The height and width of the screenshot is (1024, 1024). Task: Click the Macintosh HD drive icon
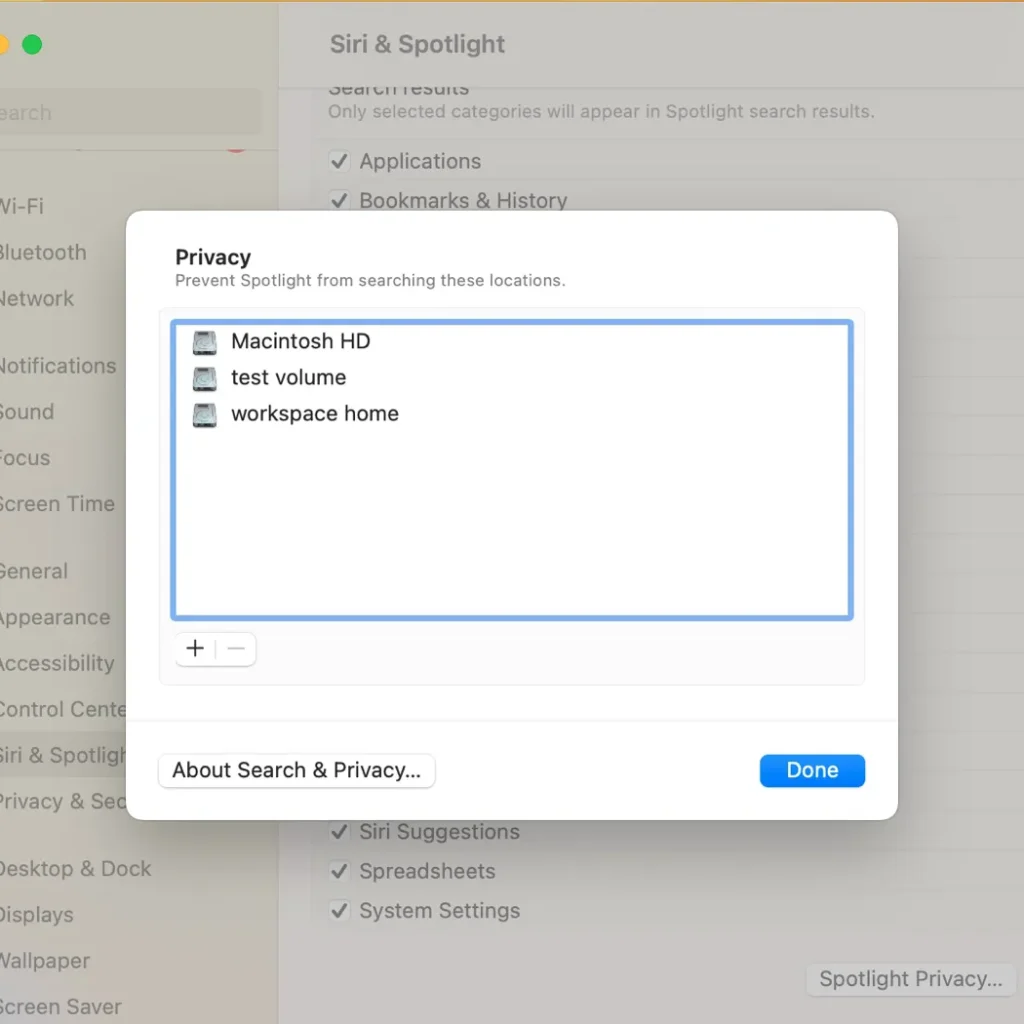click(204, 341)
